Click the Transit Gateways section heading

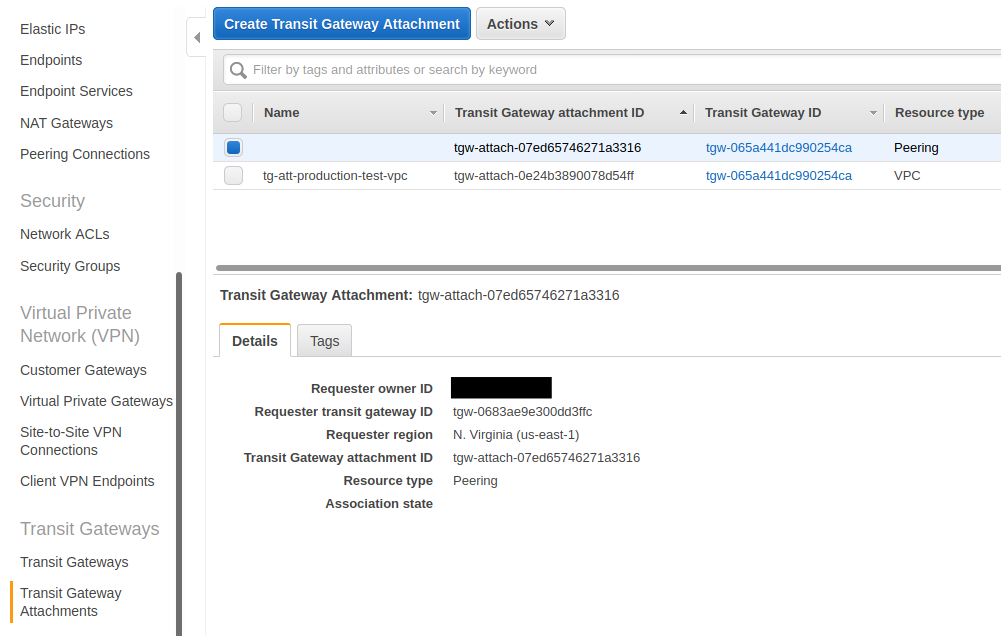89,529
